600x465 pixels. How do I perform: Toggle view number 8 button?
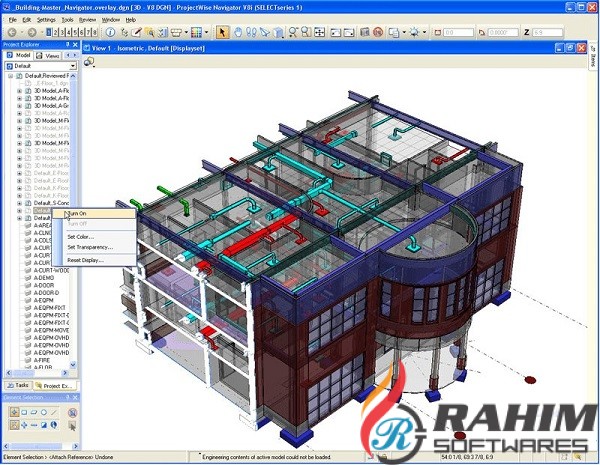coord(95,32)
